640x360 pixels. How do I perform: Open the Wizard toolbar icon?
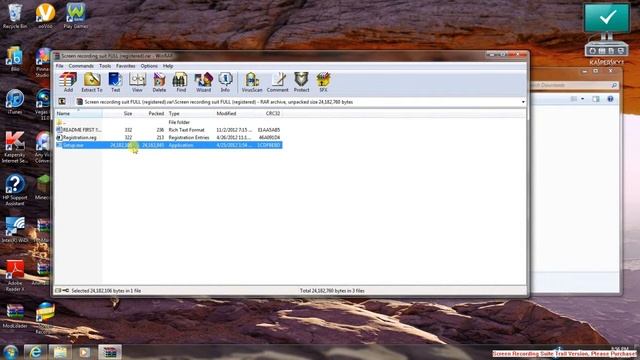tap(203, 82)
